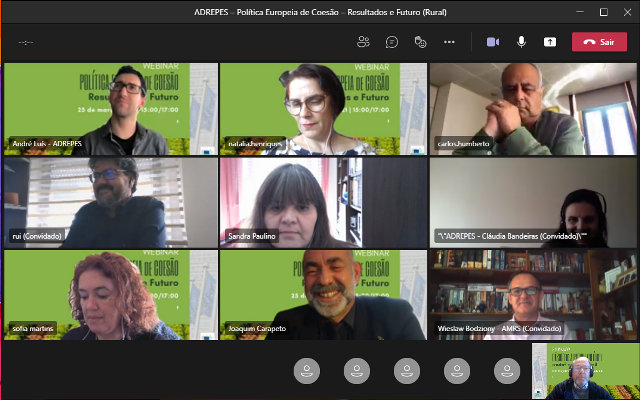Open the meeting chat panel
The width and height of the screenshot is (640, 400).
[x=392, y=42]
